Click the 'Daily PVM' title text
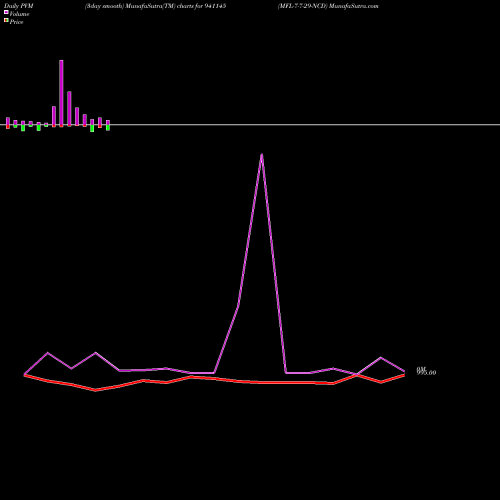Screen dimensions: 500x500 tap(19, 6)
